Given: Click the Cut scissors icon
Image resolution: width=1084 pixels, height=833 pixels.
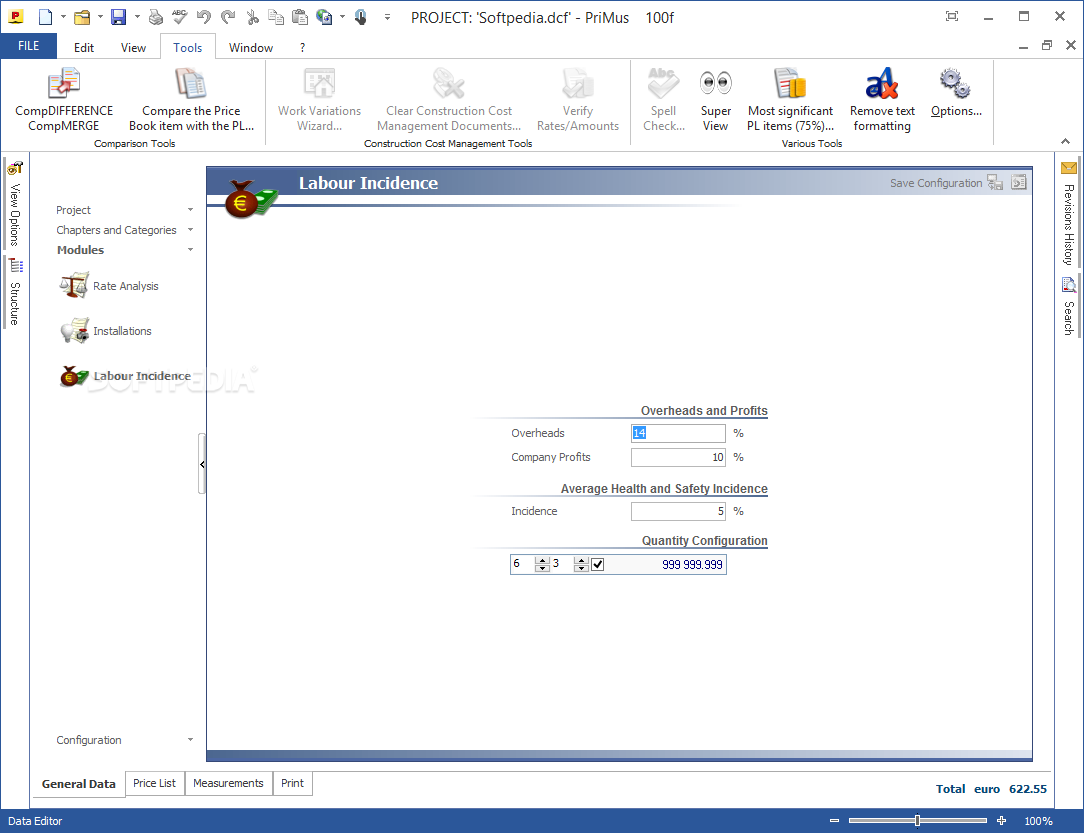Looking at the screenshot, I should (252, 17).
